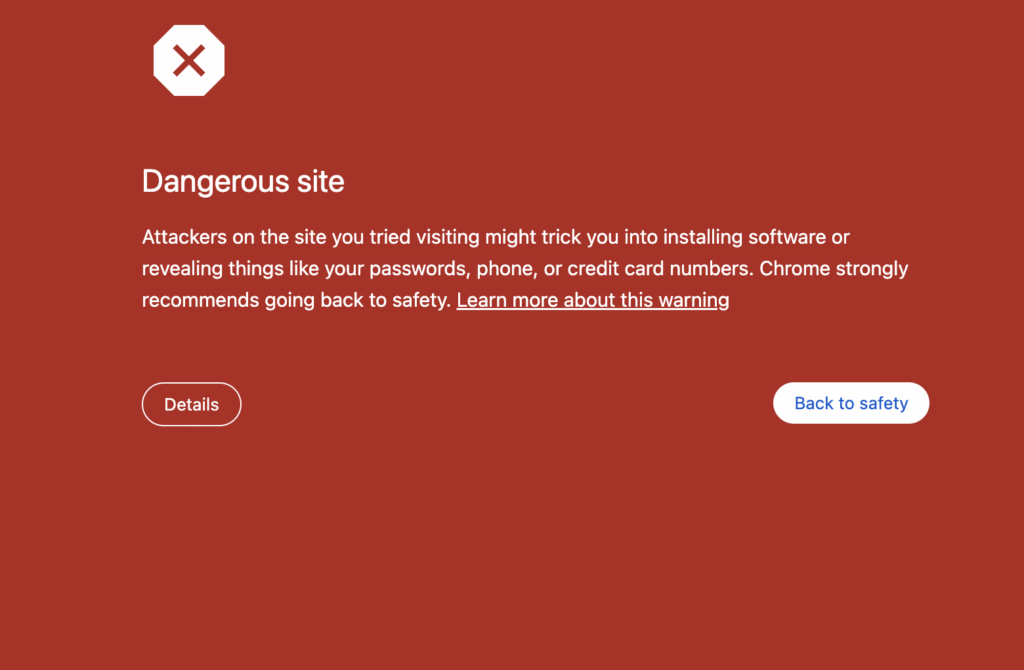Click the Back to safety button
Screen dimensions: 1024x670
point(851,403)
